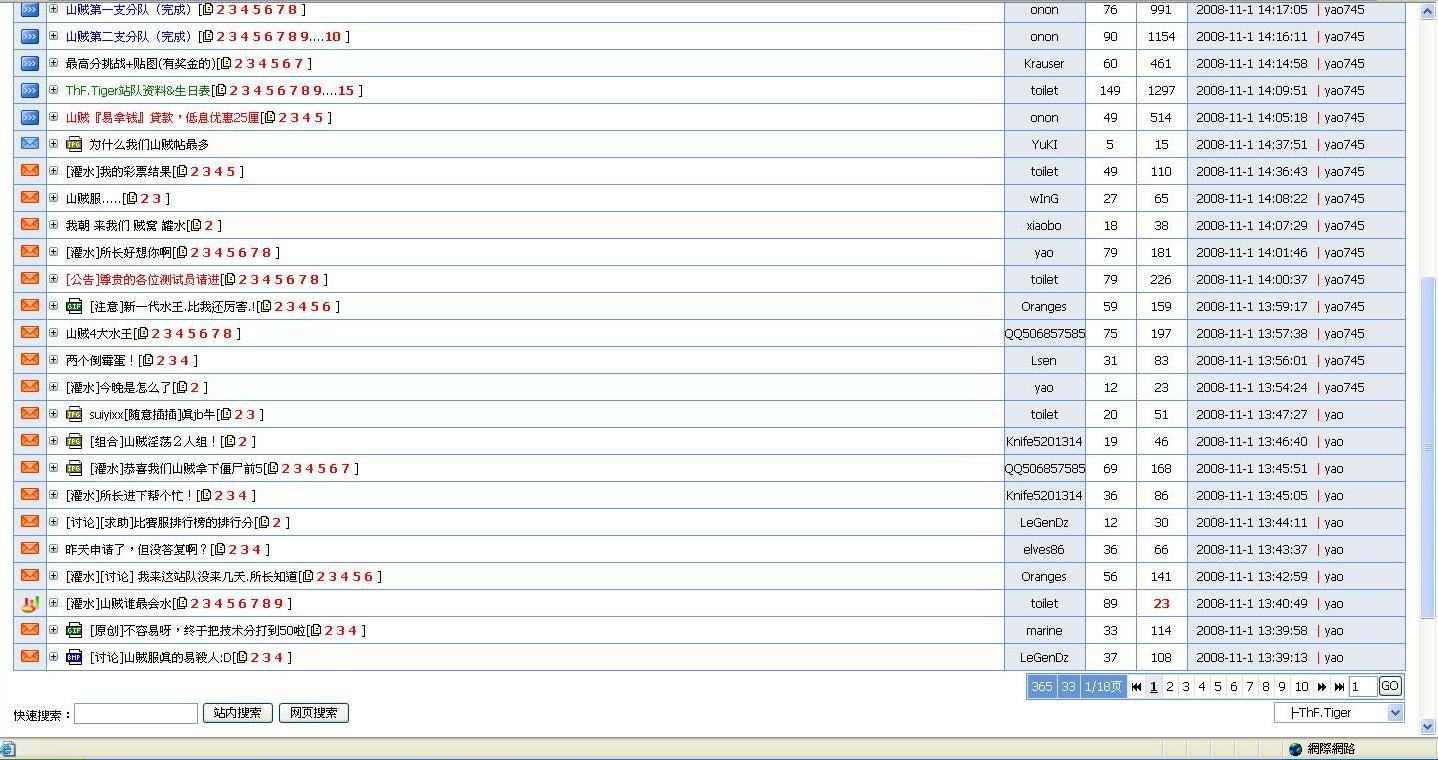Click the next pages double-arrow icon
1438x760 pixels.
click(x=1322, y=687)
